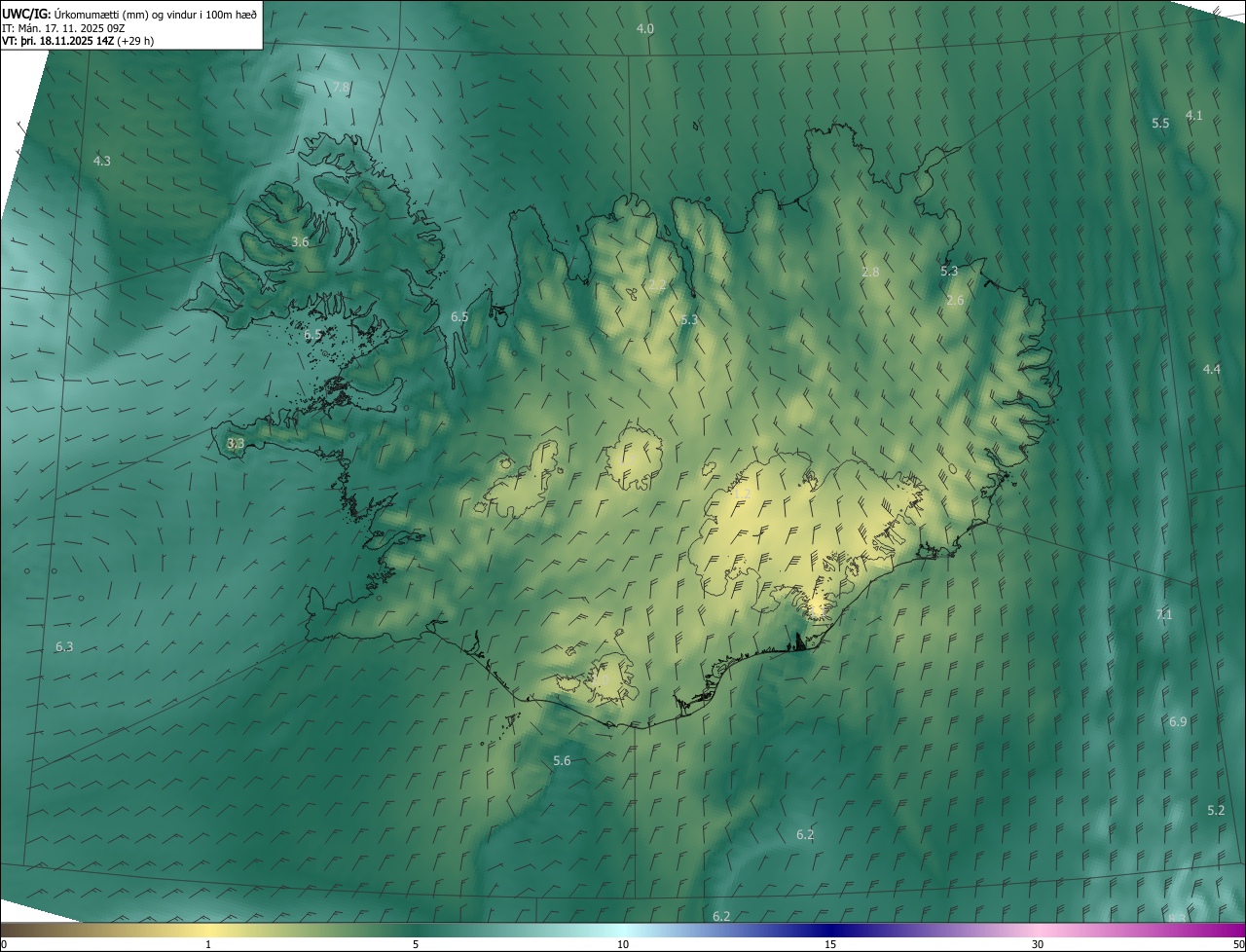Click the 4.4 value east of Iceland
This screenshot has width=1246, height=952.
[x=1212, y=370]
